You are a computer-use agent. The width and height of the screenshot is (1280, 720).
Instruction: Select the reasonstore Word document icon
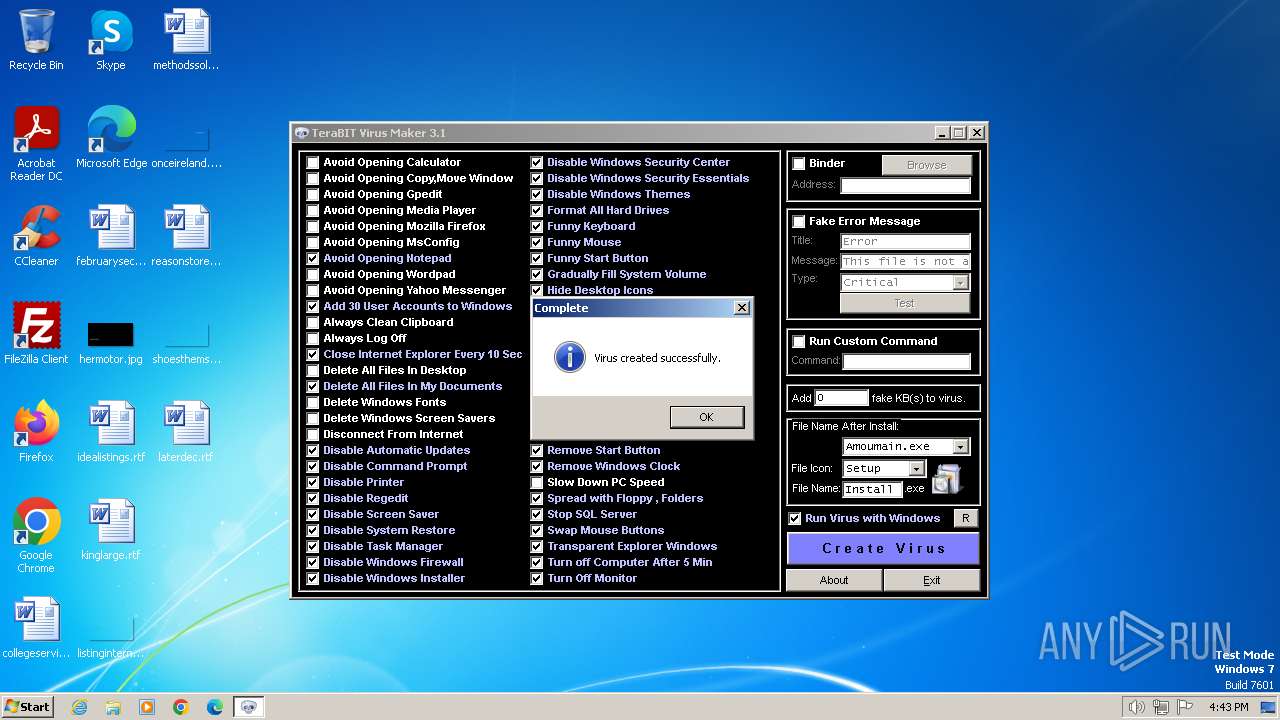pos(186,236)
